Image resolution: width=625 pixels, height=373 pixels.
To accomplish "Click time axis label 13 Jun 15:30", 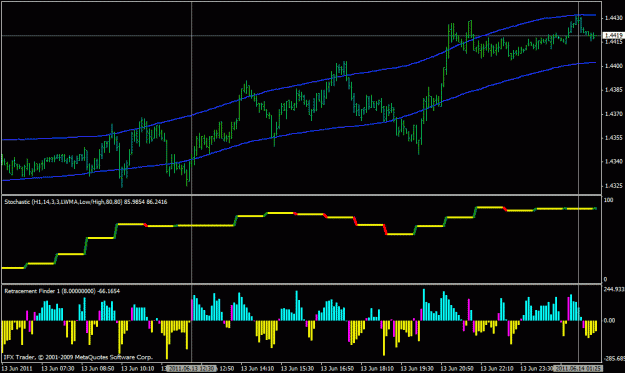I will click(x=297, y=369).
